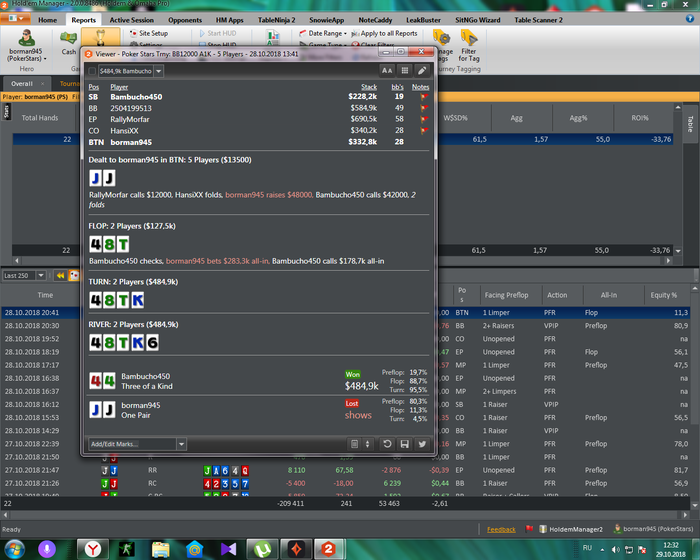Click the help icon in the title bar
700x560 pixels.
690,18
